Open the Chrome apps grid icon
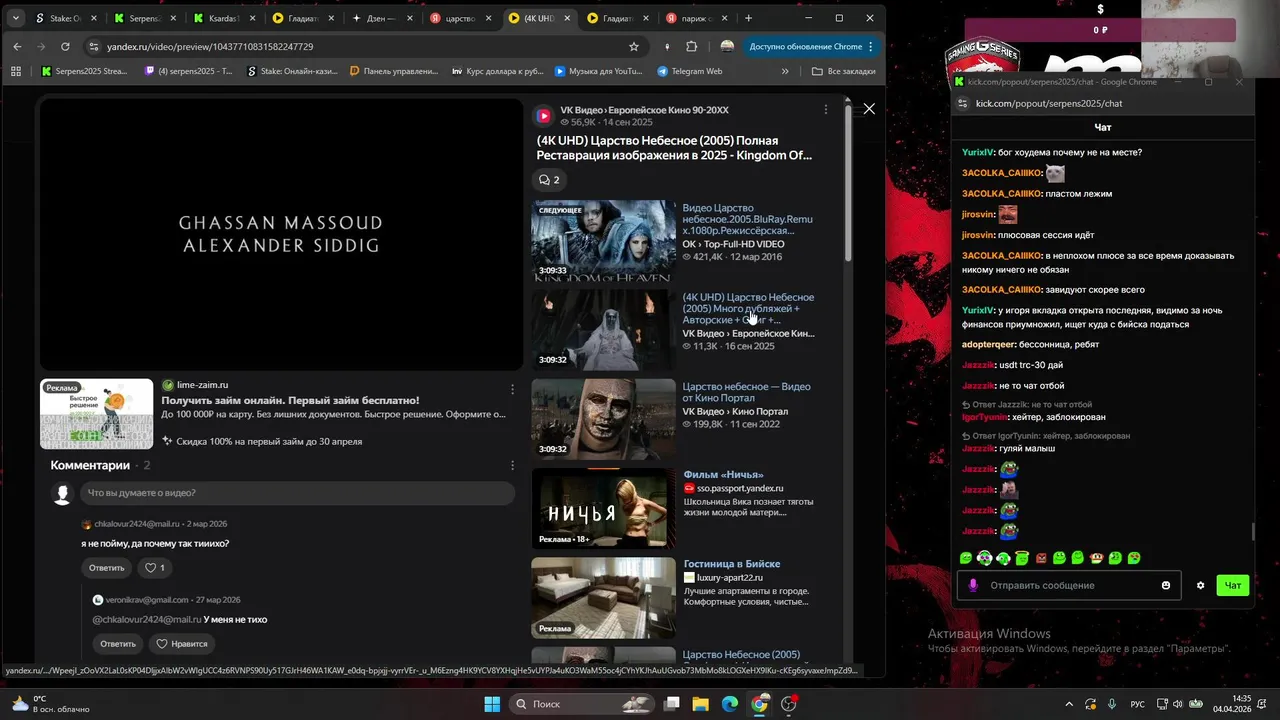 point(16,71)
